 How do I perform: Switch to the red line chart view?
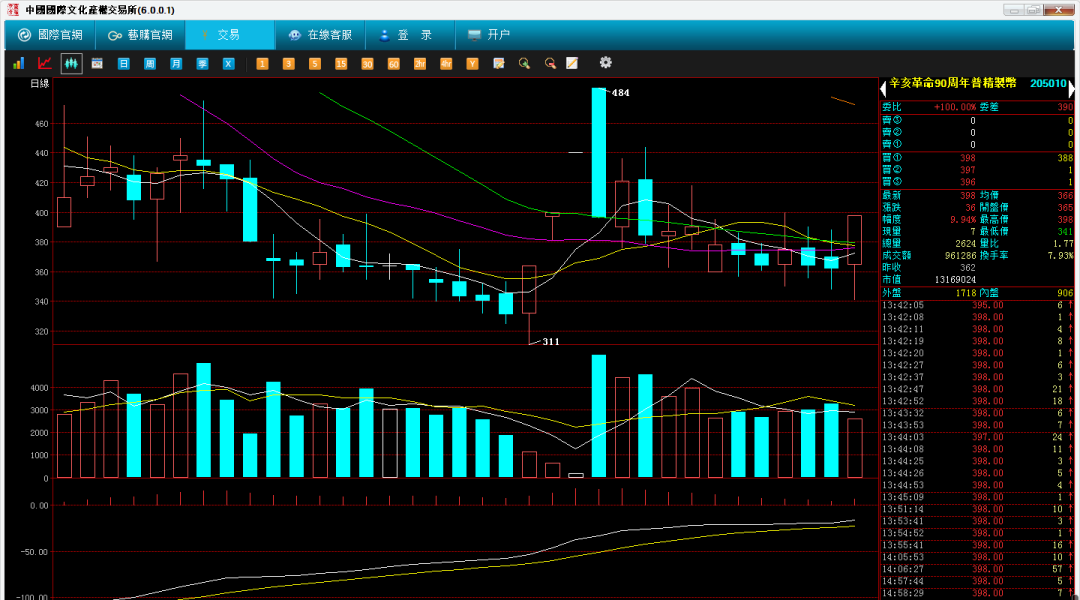click(x=45, y=63)
